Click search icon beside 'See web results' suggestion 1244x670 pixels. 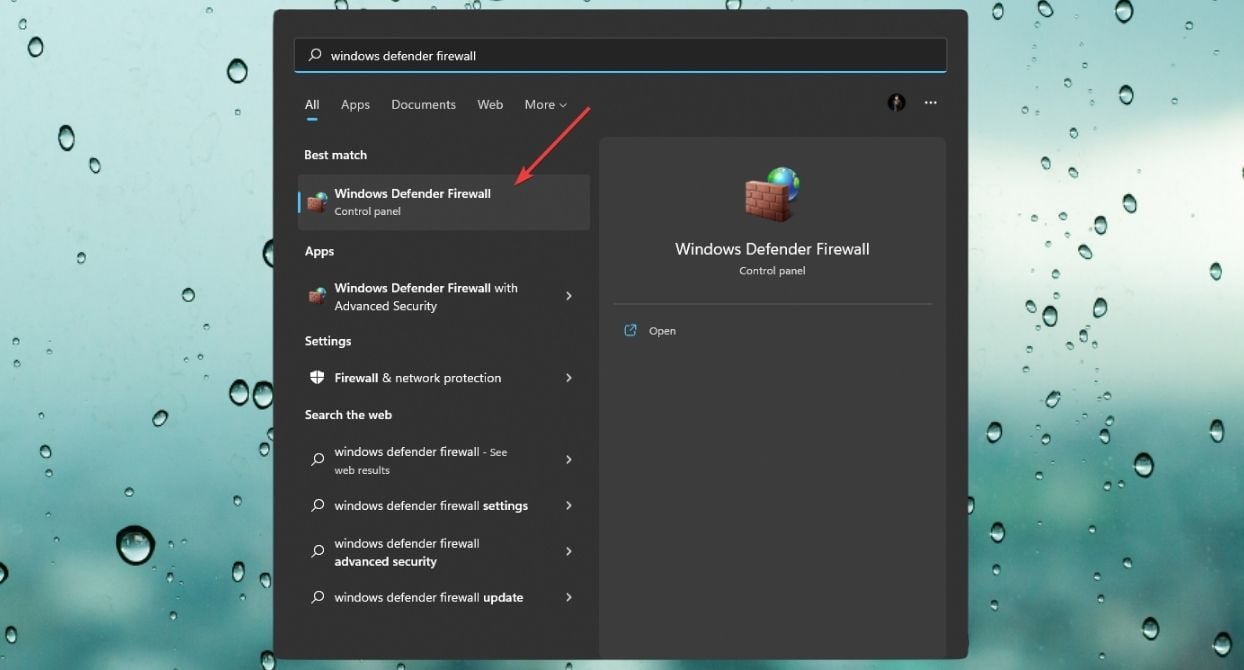tap(317, 460)
